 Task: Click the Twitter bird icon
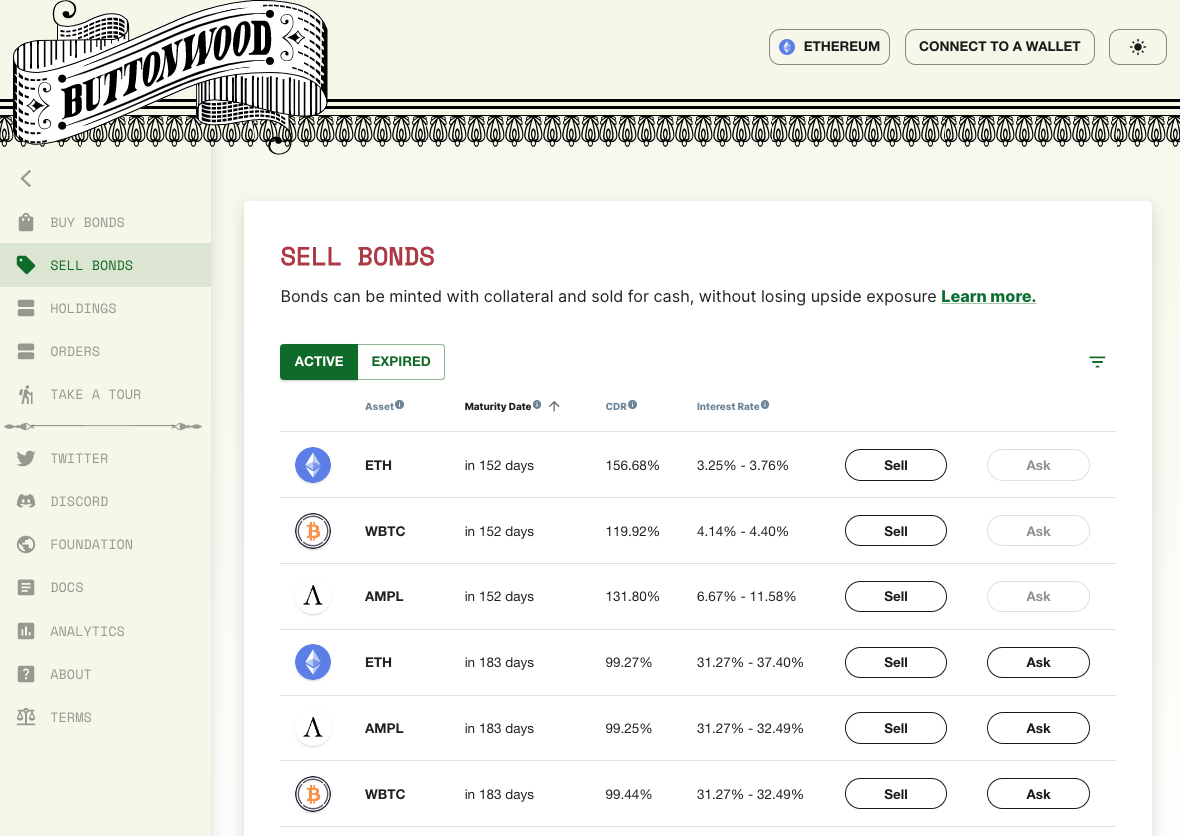26,458
